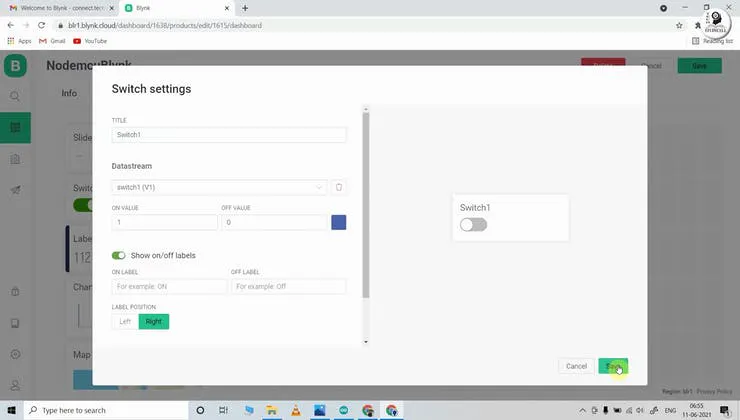Screen dimensions: 740x420
Task: Select Right label position
Action: click(153, 321)
